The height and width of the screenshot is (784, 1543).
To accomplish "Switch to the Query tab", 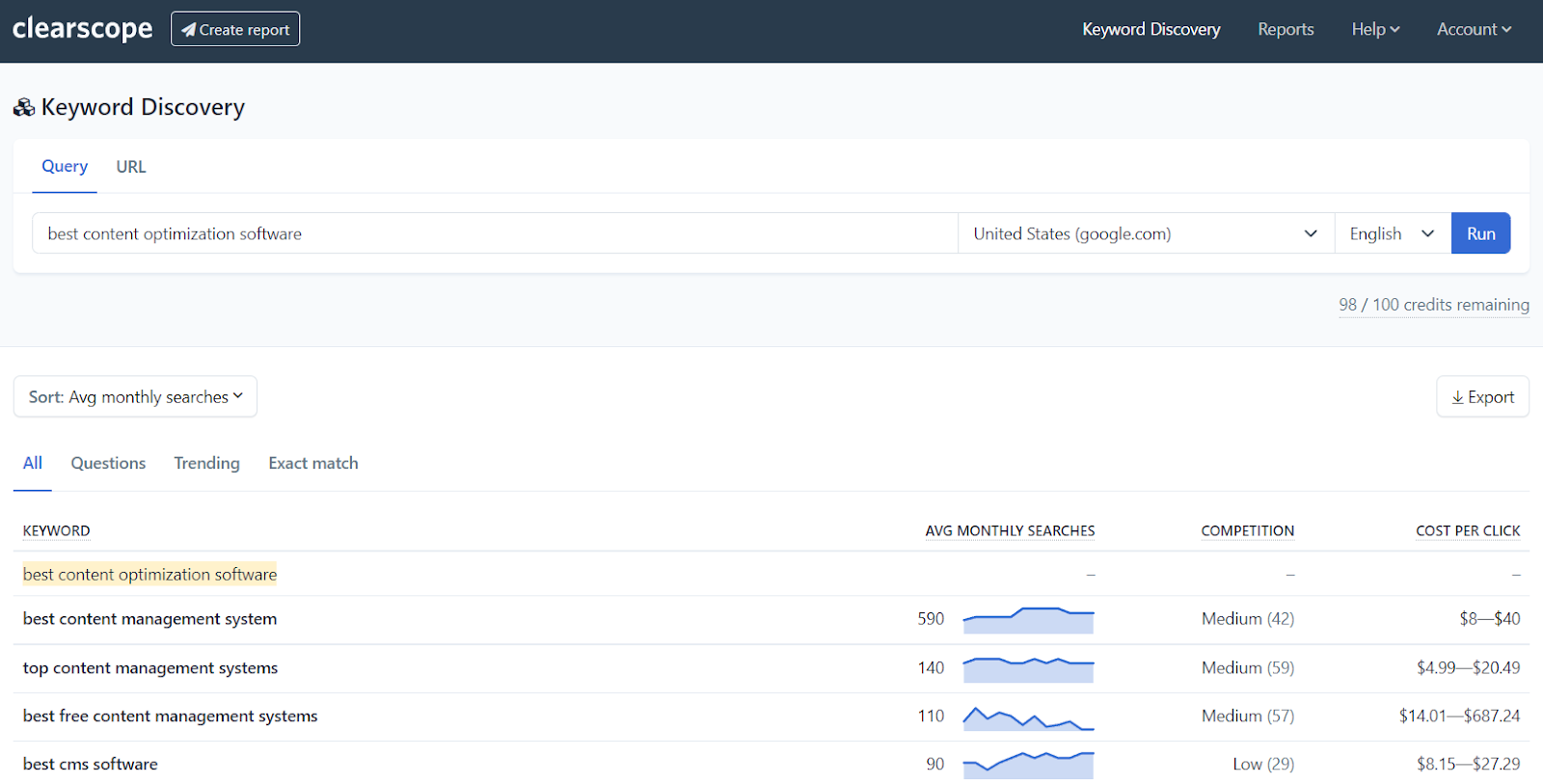I will coord(65,166).
